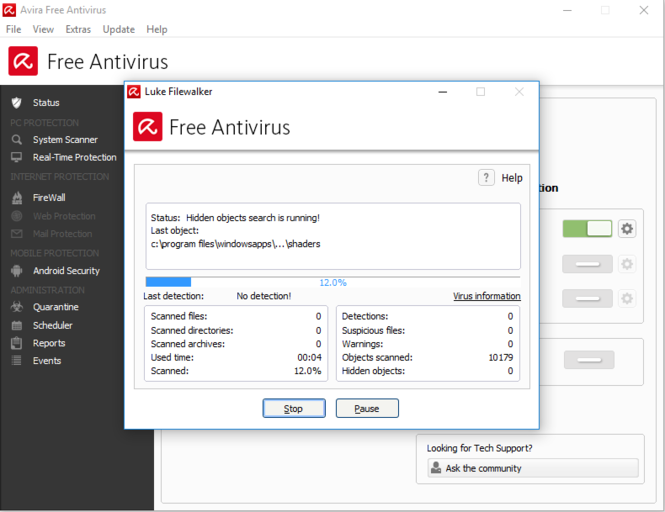Viewport: 665px width, 512px height.
Task: Click the 'No detection!' text
Action: point(264,296)
